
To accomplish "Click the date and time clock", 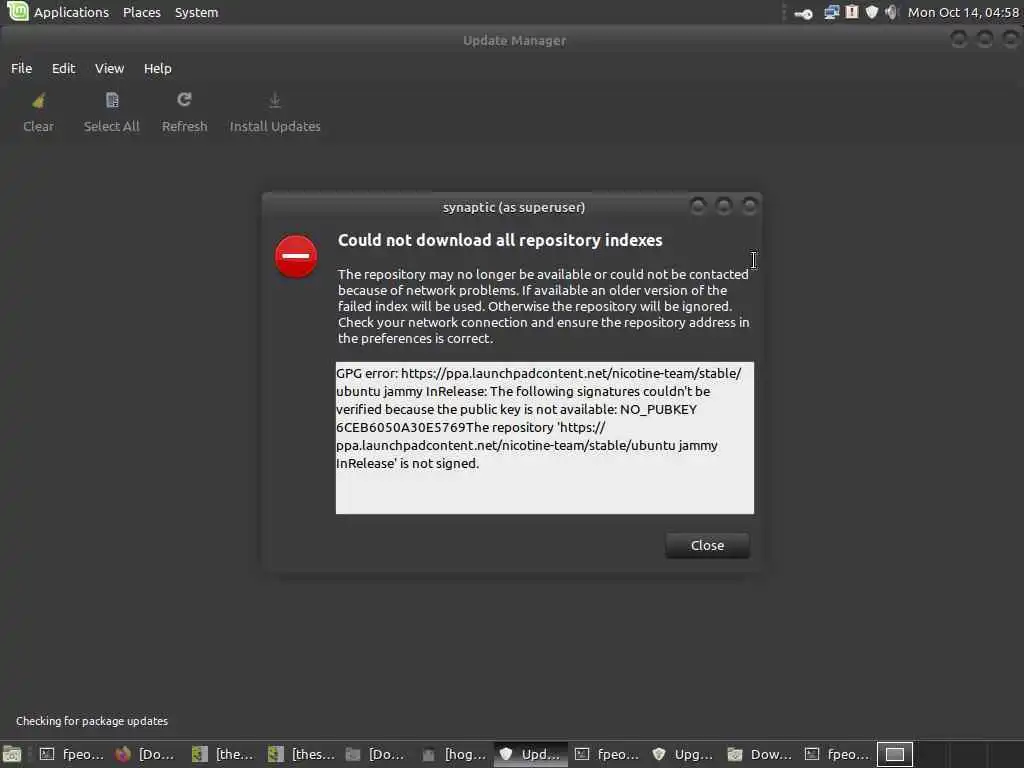I will tap(963, 12).
